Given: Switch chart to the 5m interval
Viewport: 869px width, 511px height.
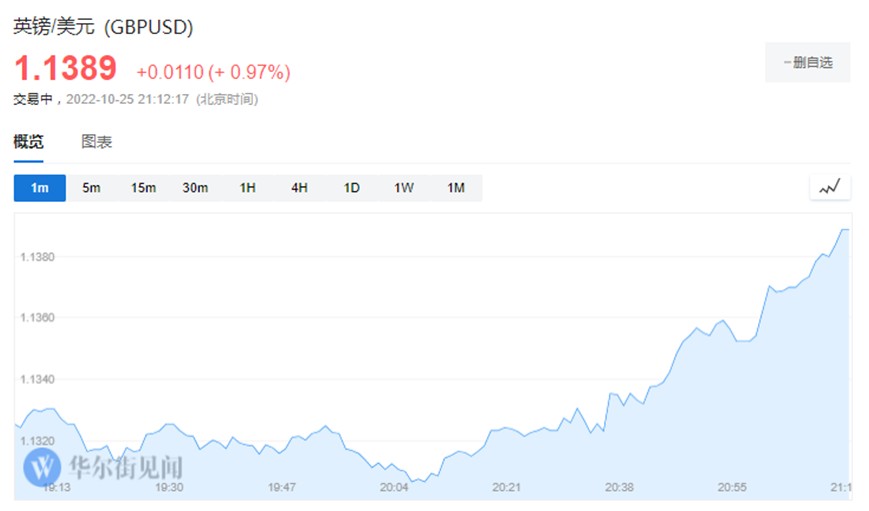Looking at the screenshot, I should click(92, 188).
